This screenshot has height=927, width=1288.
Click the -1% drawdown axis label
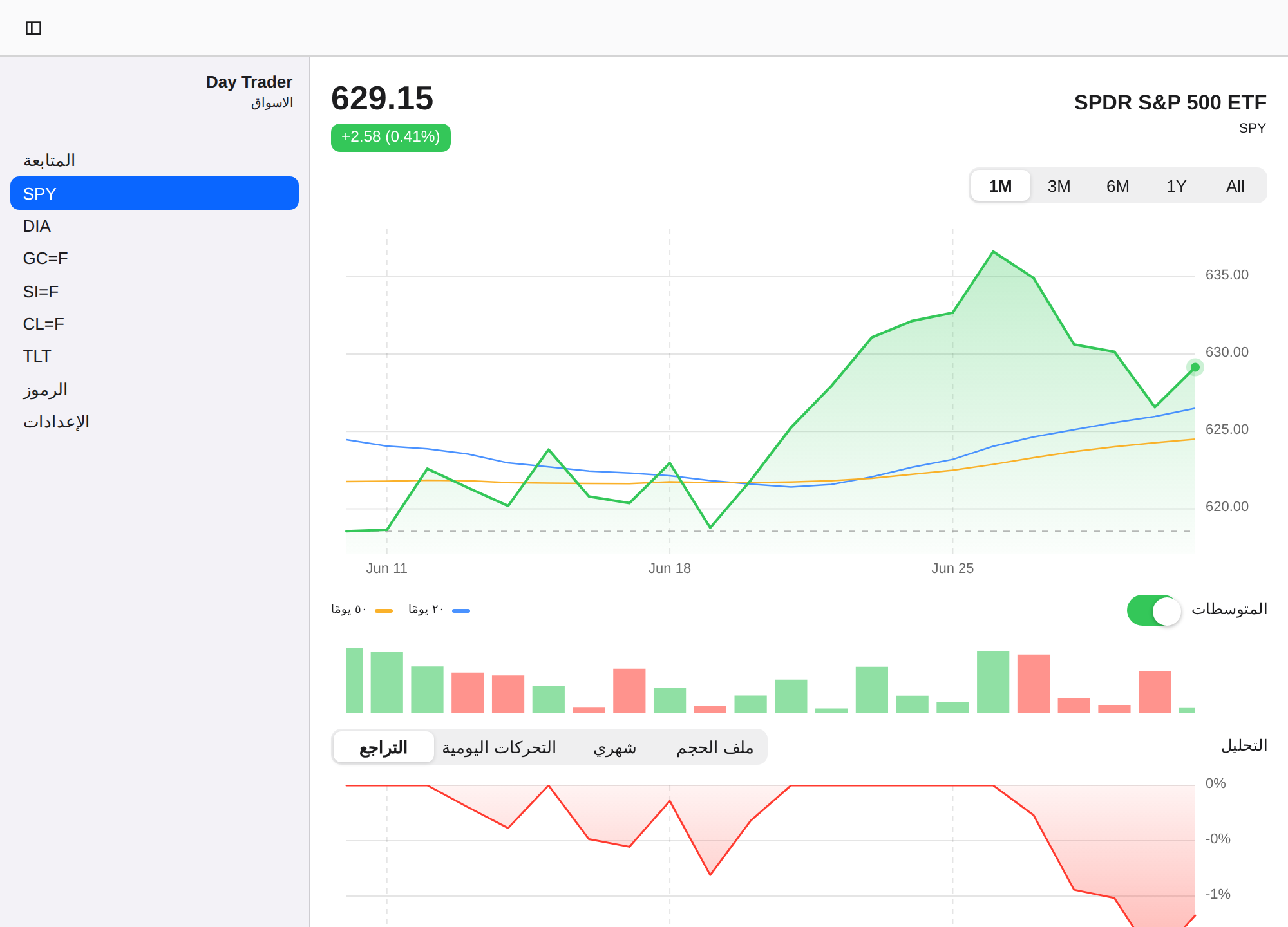(x=1218, y=894)
